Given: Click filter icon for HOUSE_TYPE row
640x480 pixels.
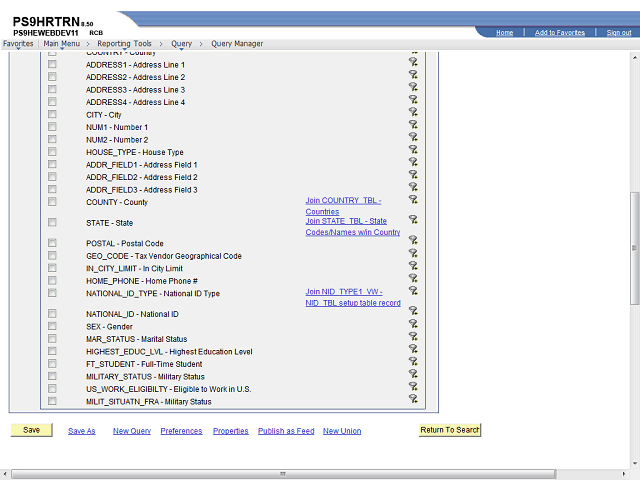Looking at the screenshot, I should pos(413,149).
